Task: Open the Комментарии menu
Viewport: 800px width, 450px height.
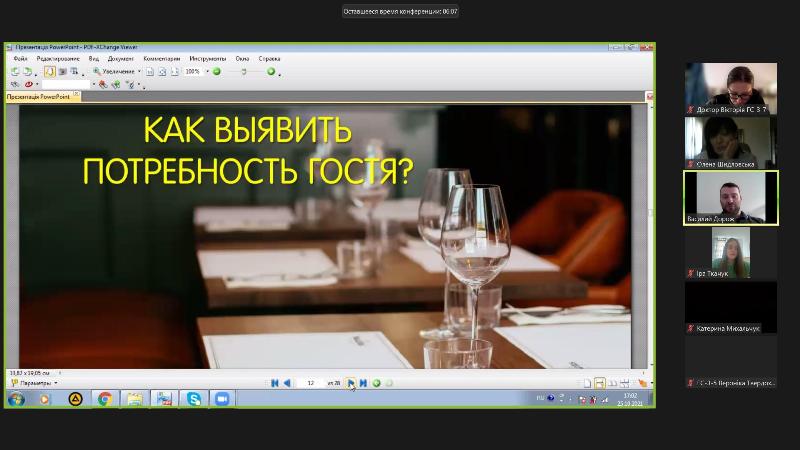Action: [x=162, y=59]
